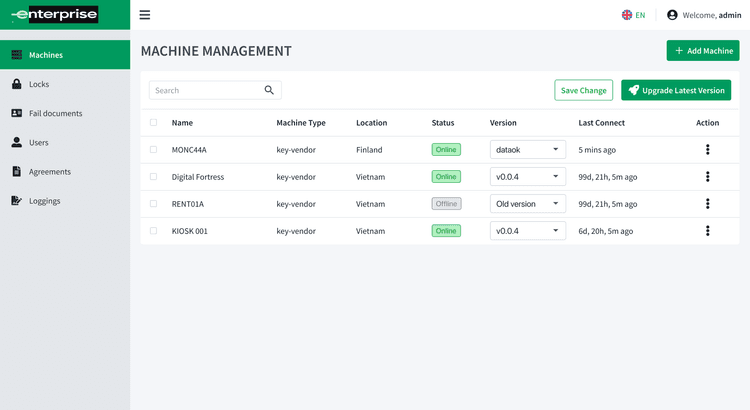Focus the Search input field
The width and height of the screenshot is (750, 410).
pyautogui.click(x=215, y=90)
